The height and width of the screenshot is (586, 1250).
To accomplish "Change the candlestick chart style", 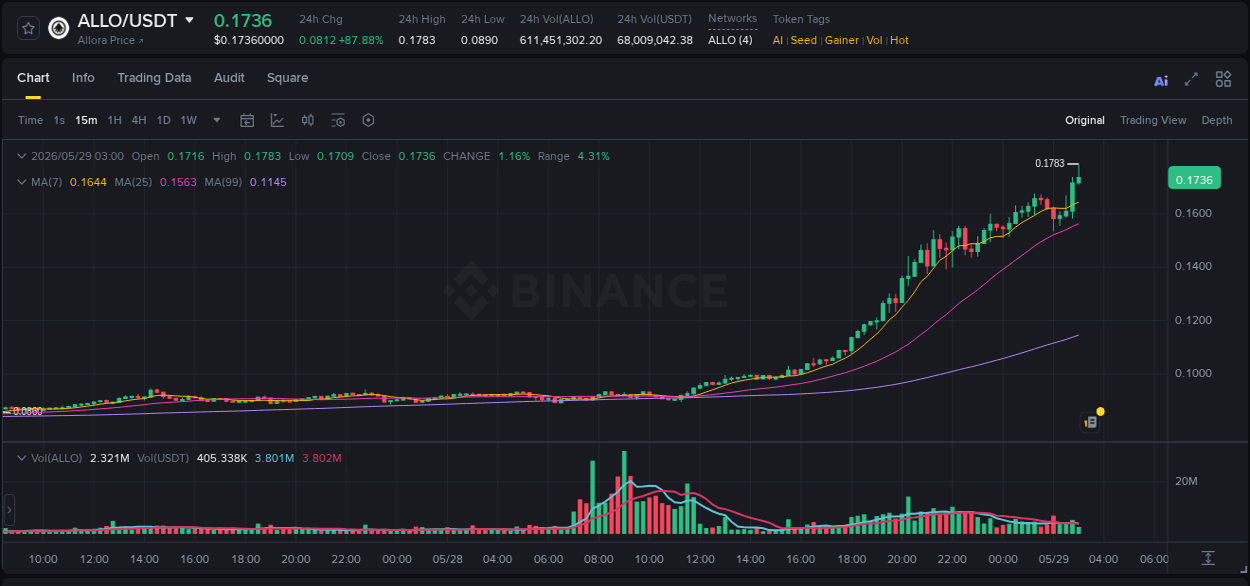I will (x=308, y=120).
